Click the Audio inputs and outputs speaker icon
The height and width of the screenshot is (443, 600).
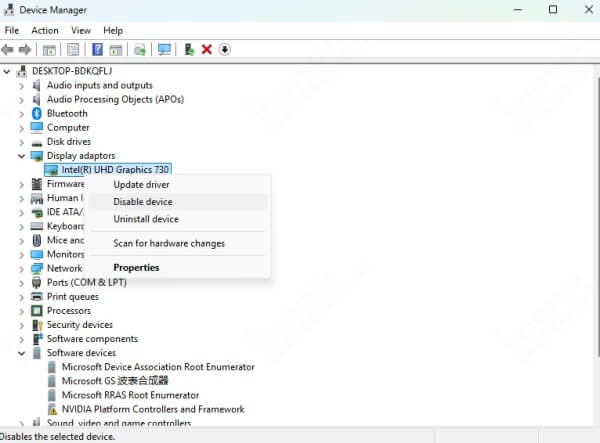click(36, 85)
